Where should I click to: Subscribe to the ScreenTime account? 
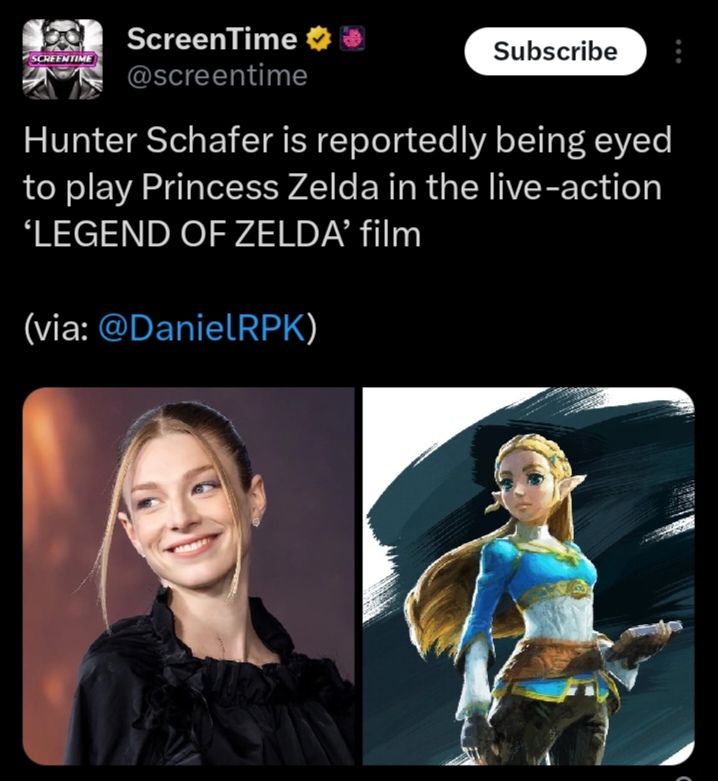pos(555,51)
